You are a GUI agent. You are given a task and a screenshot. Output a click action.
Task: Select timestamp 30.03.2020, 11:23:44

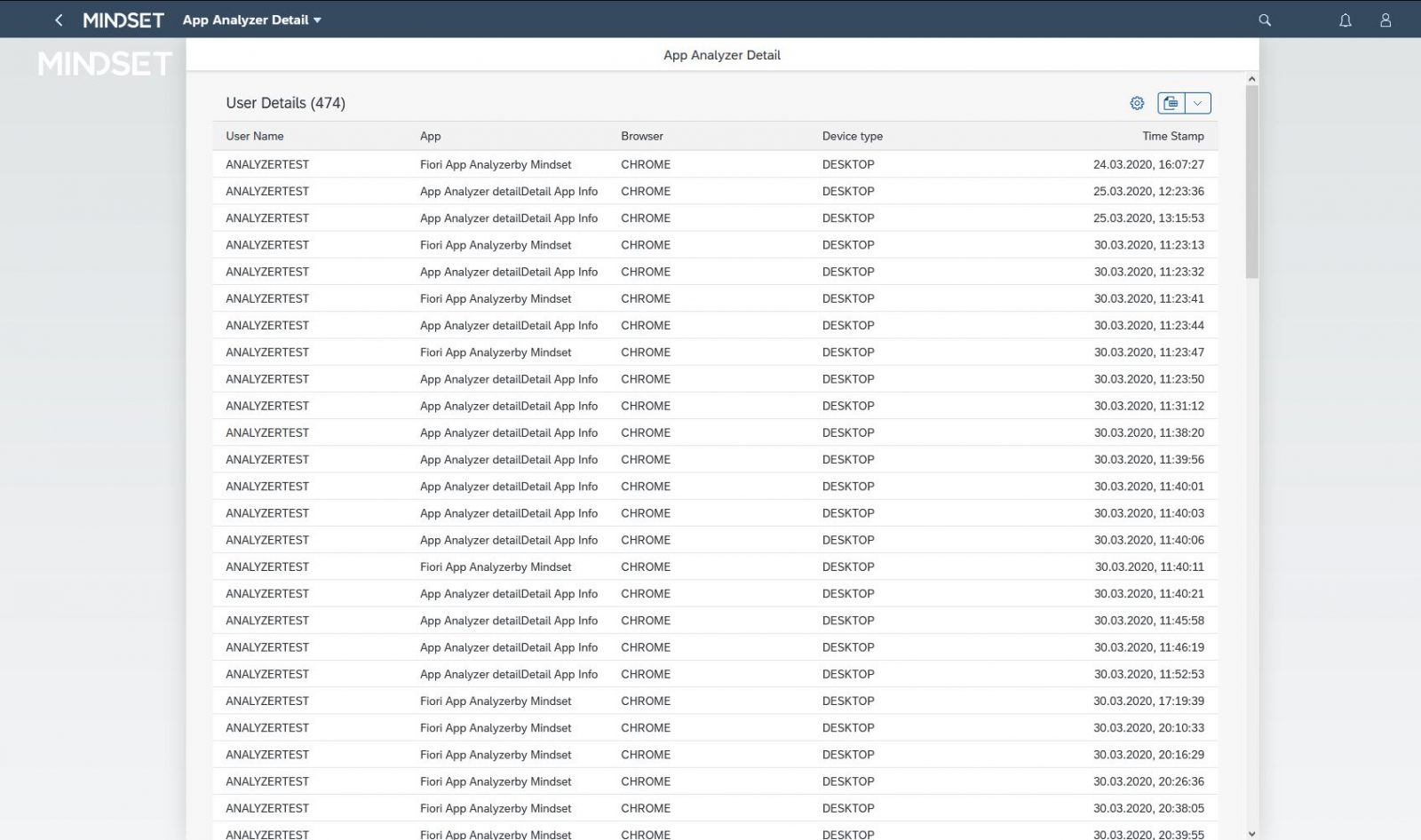tap(1149, 325)
